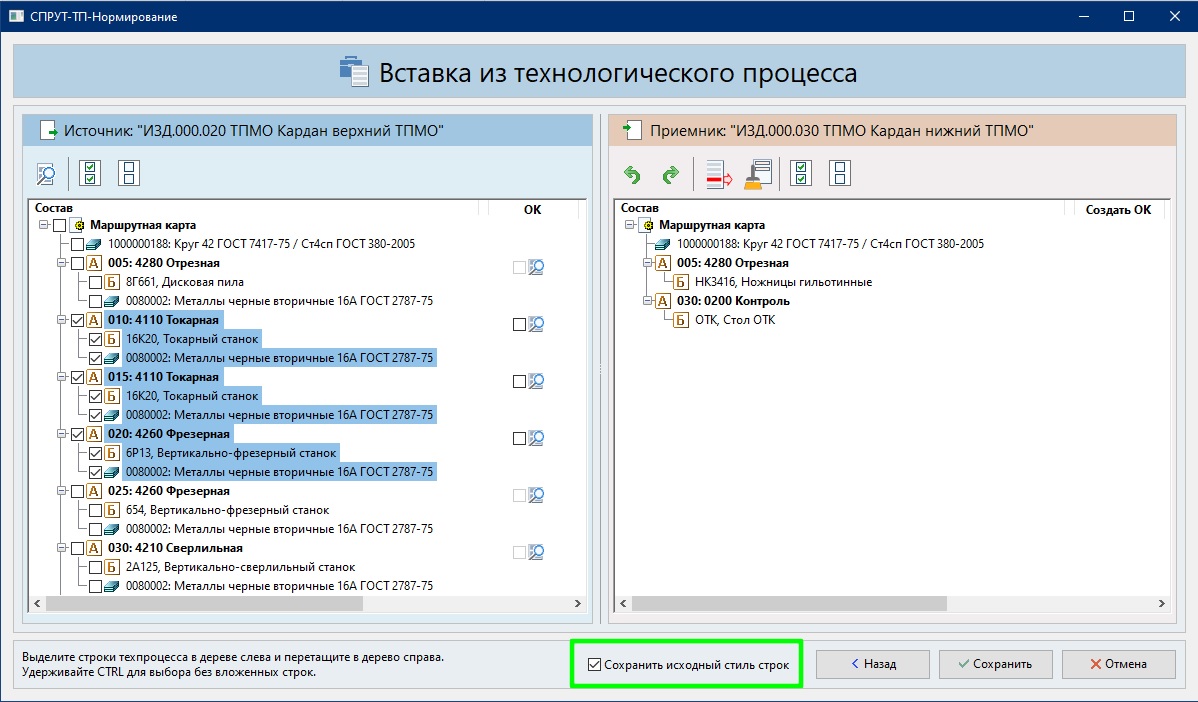Collapse source Маршрутная карта root node

[x=44, y=225]
